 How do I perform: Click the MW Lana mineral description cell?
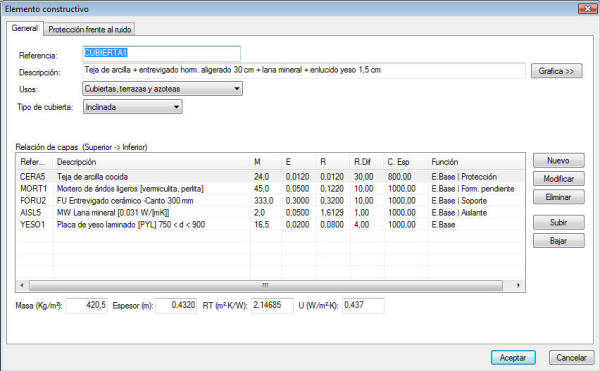(113, 213)
